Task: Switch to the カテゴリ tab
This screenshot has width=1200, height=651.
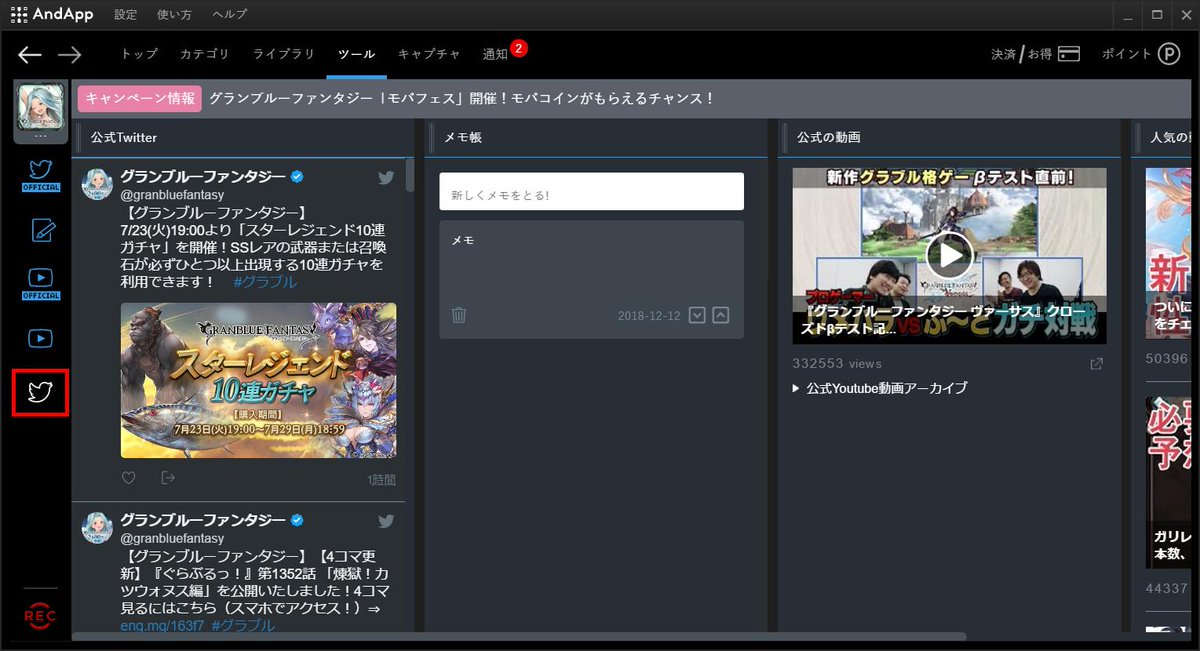Action: (x=204, y=54)
